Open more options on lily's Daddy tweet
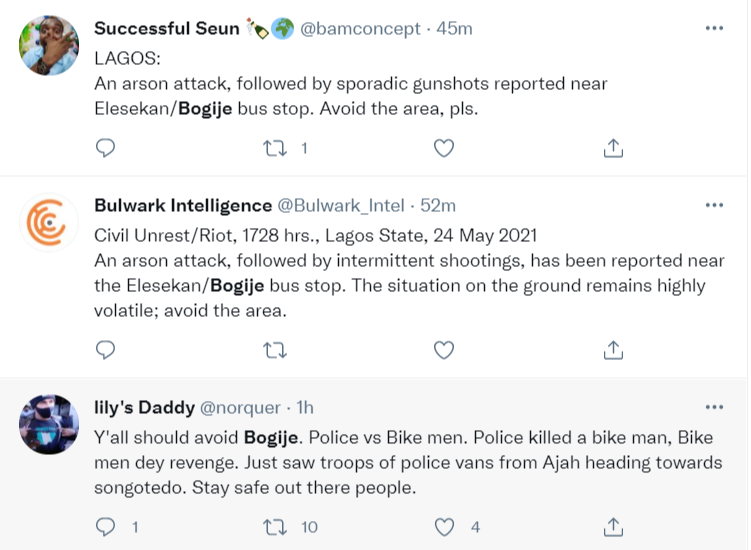The width and height of the screenshot is (751, 550). coord(714,408)
